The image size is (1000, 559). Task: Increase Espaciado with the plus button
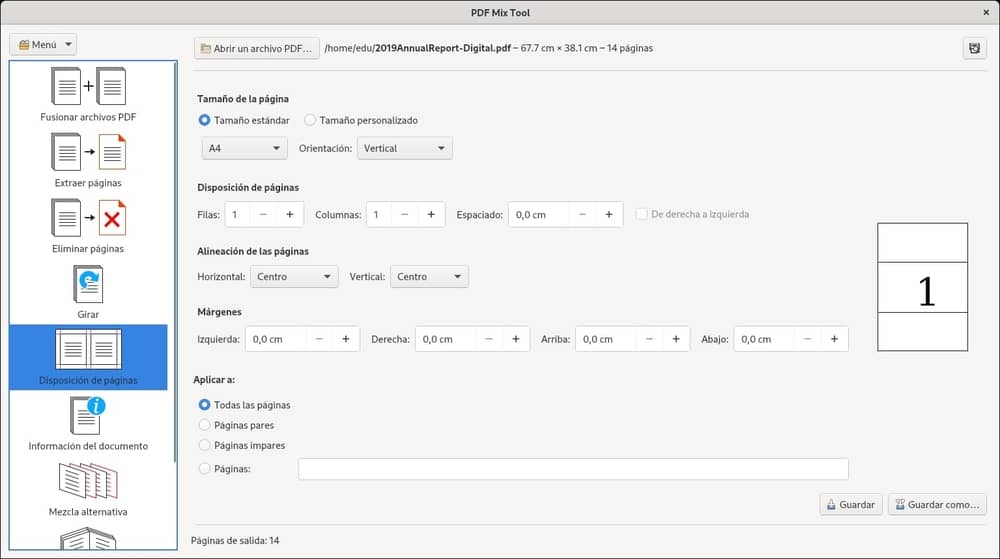coord(609,215)
